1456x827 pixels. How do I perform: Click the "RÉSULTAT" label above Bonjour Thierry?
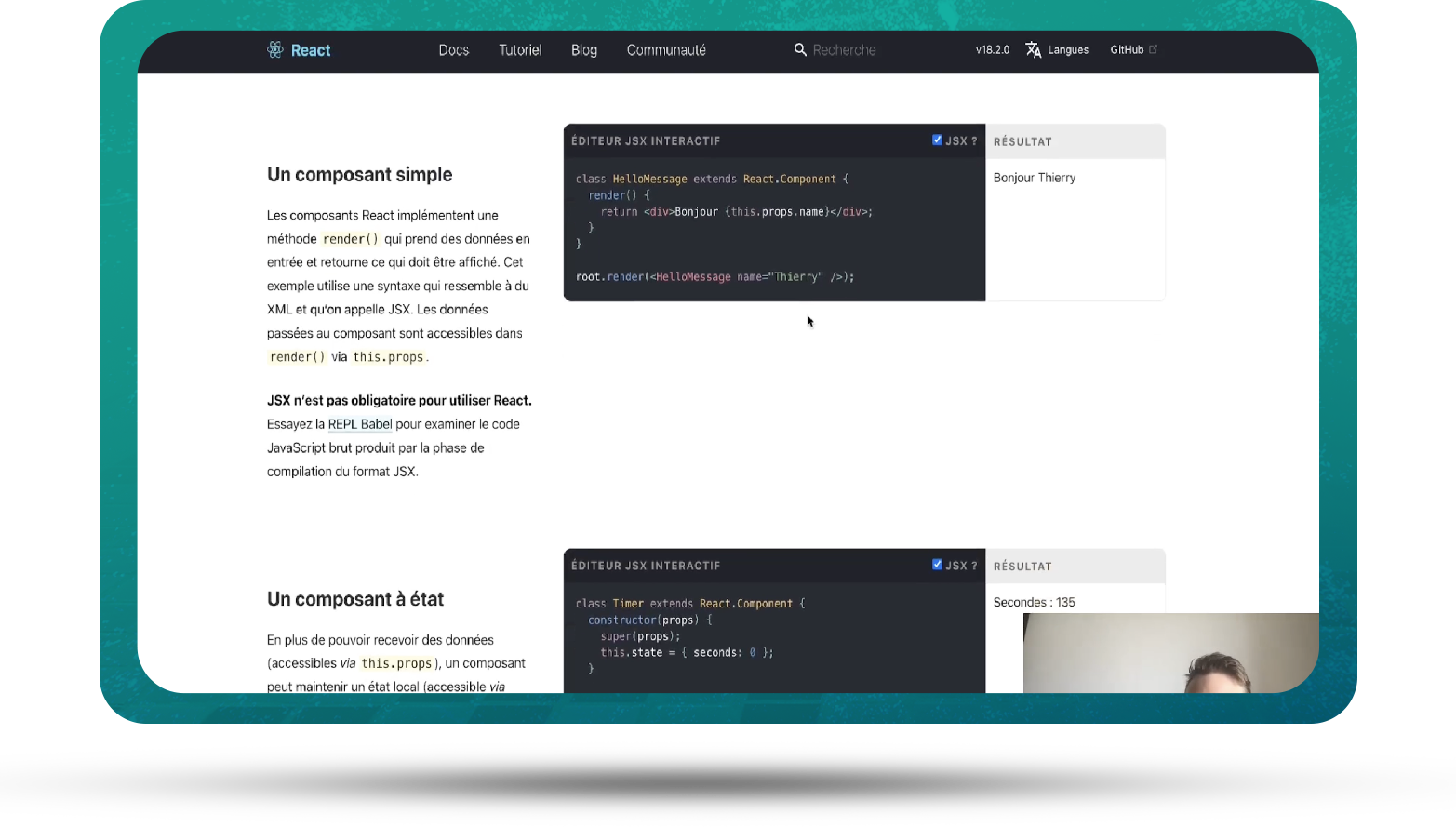click(x=1022, y=142)
